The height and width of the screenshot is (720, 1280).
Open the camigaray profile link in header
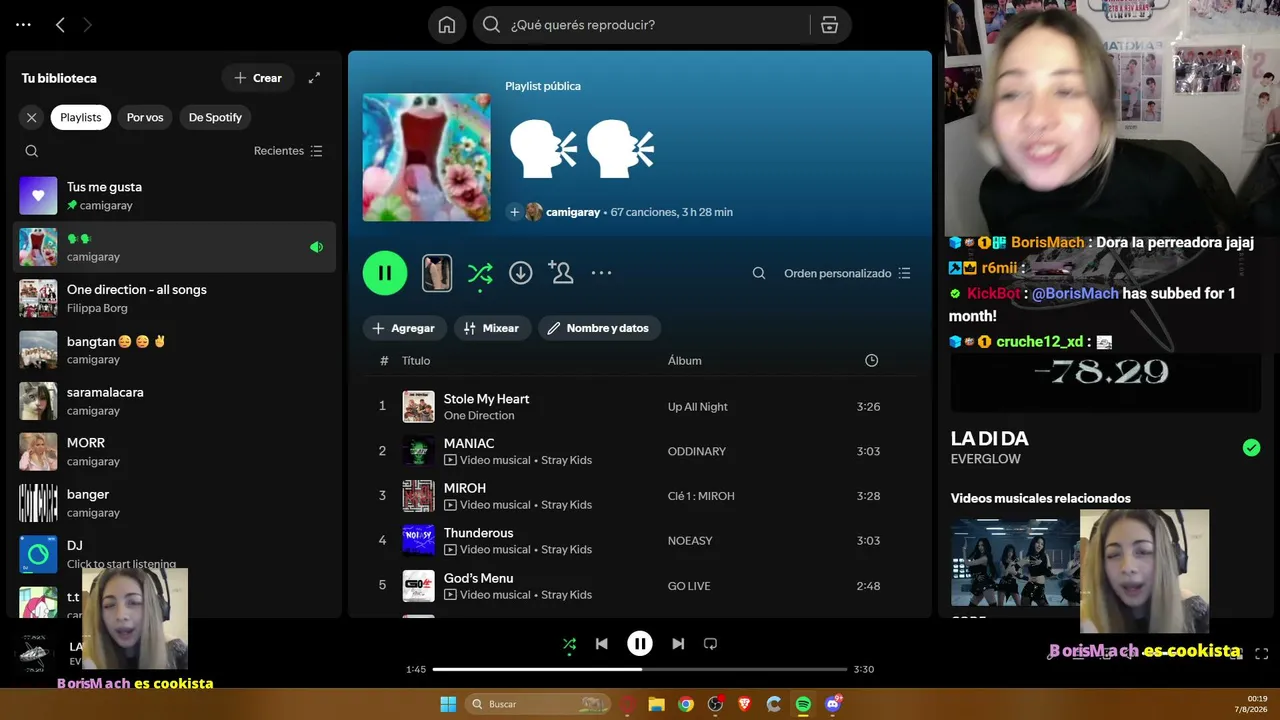[x=573, y=212]
